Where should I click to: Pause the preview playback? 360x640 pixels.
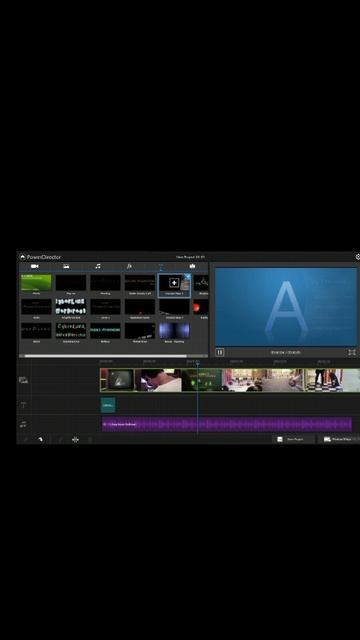(220, 352)
